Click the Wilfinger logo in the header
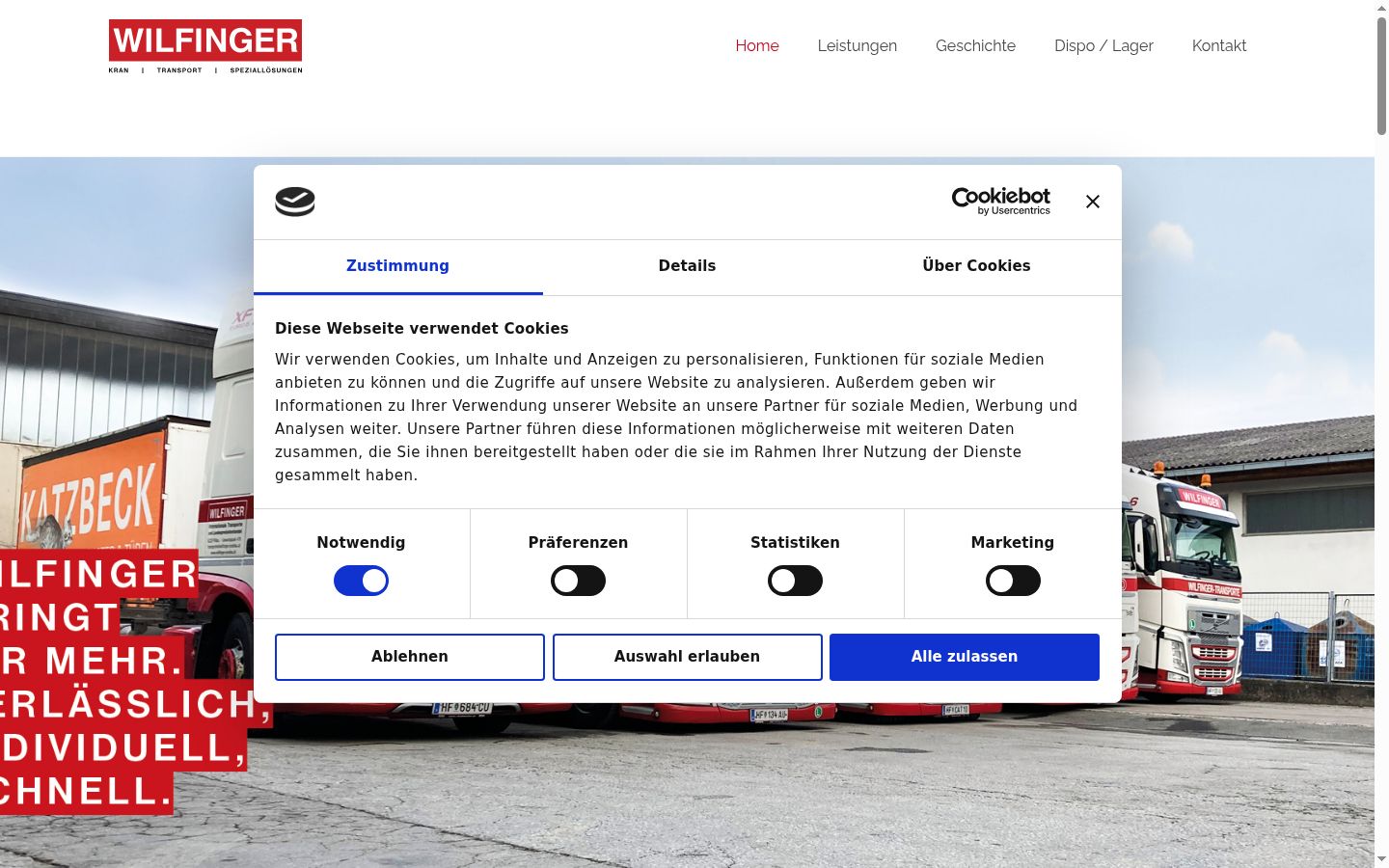The width and height of the screenshot is (1389, 868). pyautogui.click(x=205, y=46)
